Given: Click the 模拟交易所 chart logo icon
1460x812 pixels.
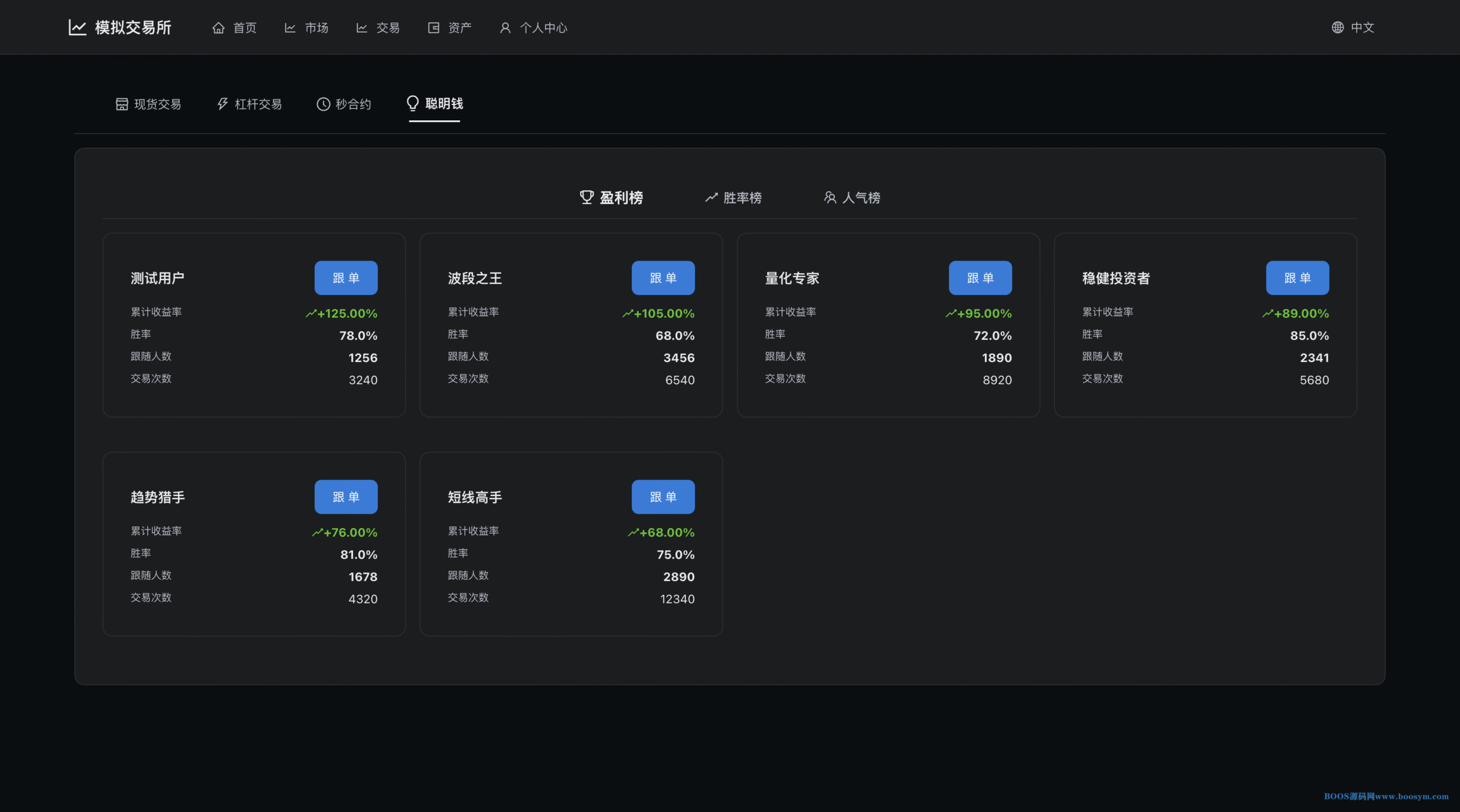Looking at the screenshot, I should (77, 27).
